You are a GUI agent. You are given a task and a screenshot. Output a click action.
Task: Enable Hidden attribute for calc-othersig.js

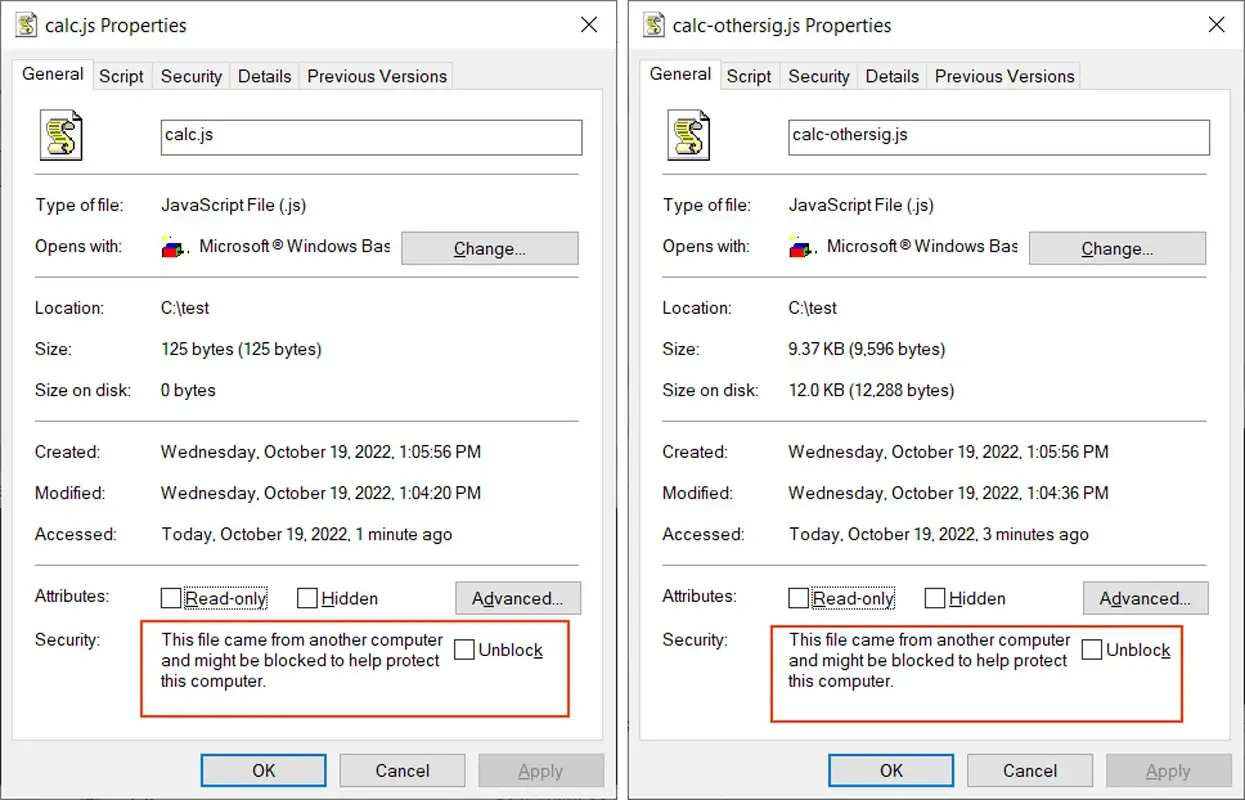pos(935,598)
